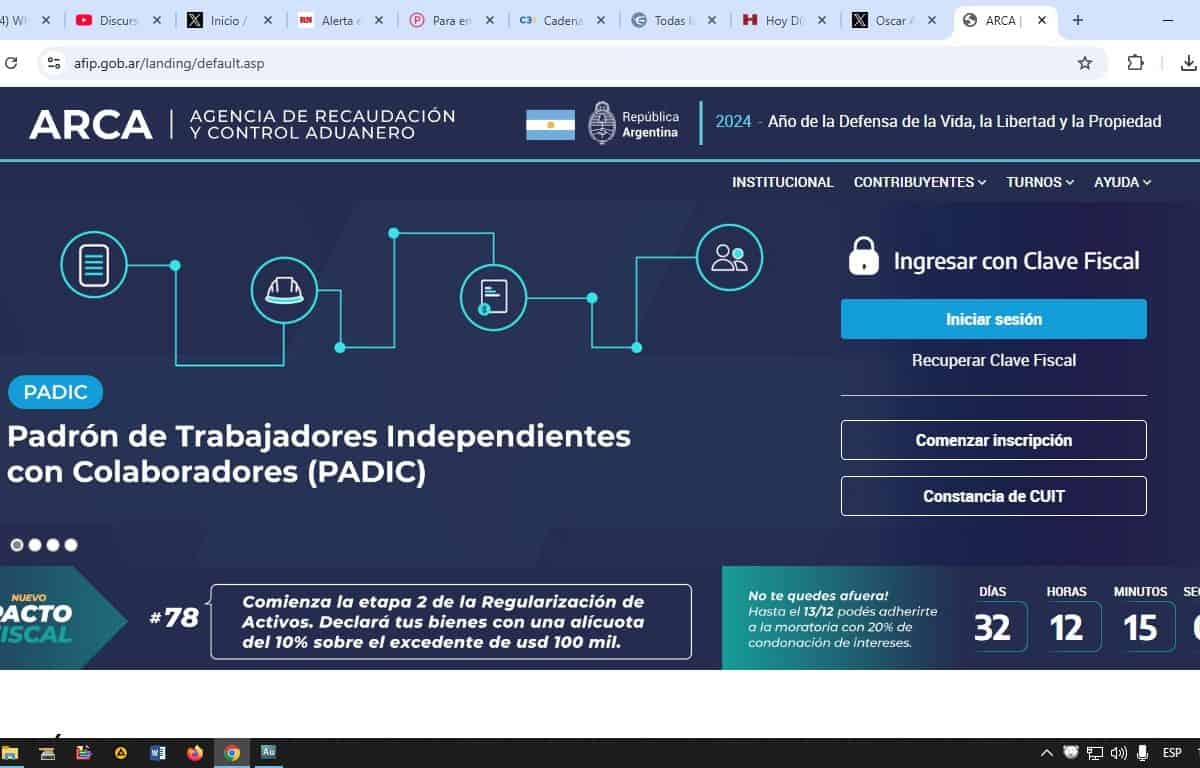Viewport: 1200px width, 768px height.
Task: Open the Padrón de Trabajadores Independientes headline
Action: click(319, 454)
